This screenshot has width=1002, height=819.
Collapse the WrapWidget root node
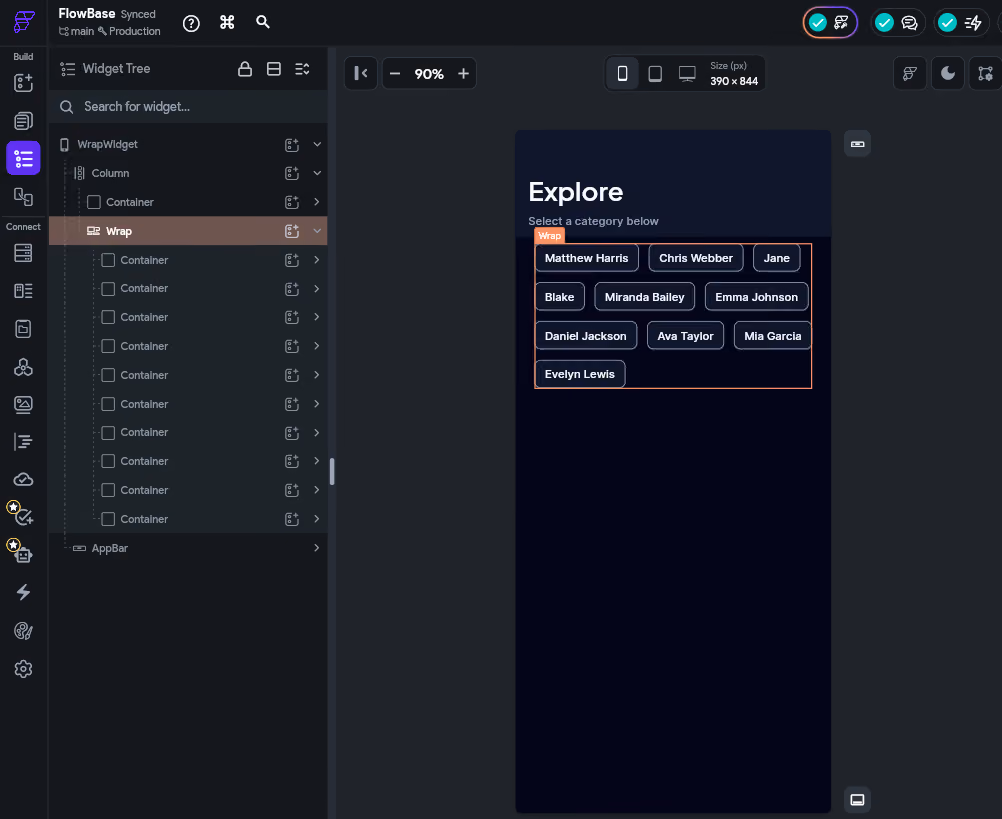pos(317,144)
